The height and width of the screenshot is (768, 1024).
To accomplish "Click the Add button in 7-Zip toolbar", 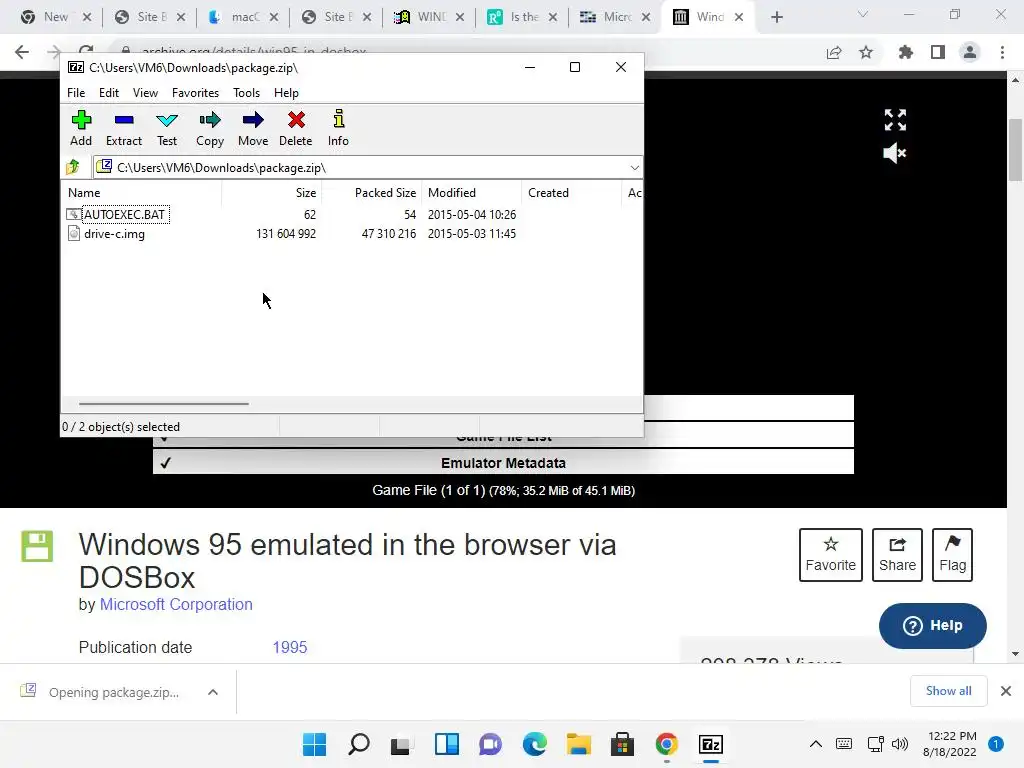I will 81,129.
